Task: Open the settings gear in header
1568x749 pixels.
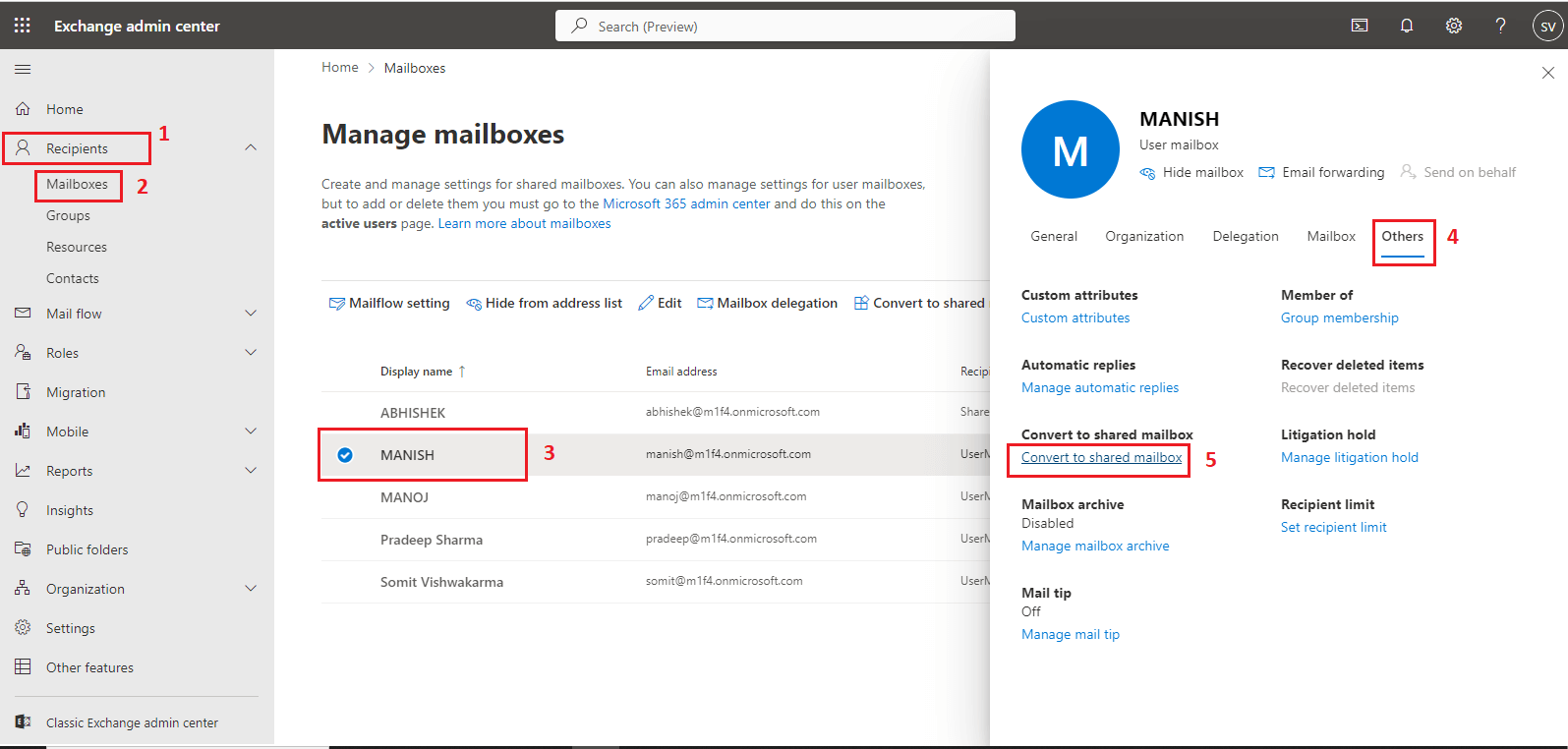Action: tap(1454, 26)
